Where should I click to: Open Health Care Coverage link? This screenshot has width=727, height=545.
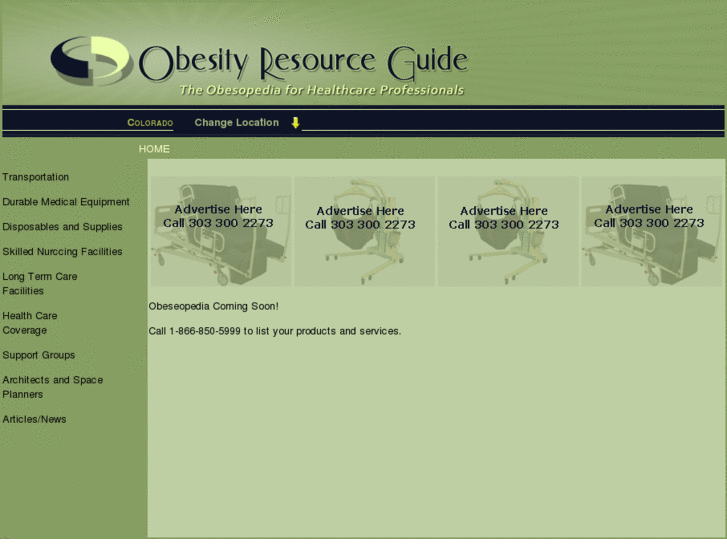click(30, 323)
